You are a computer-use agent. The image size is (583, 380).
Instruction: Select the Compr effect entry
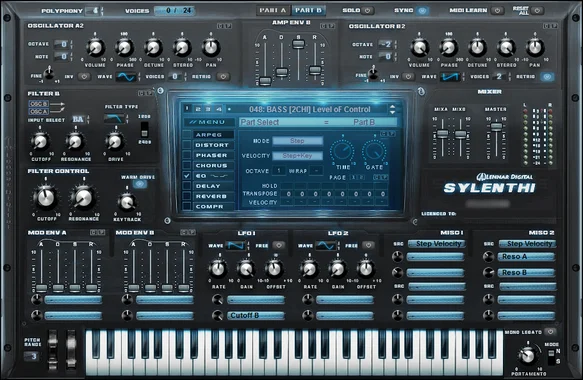(x=213, y=206)
